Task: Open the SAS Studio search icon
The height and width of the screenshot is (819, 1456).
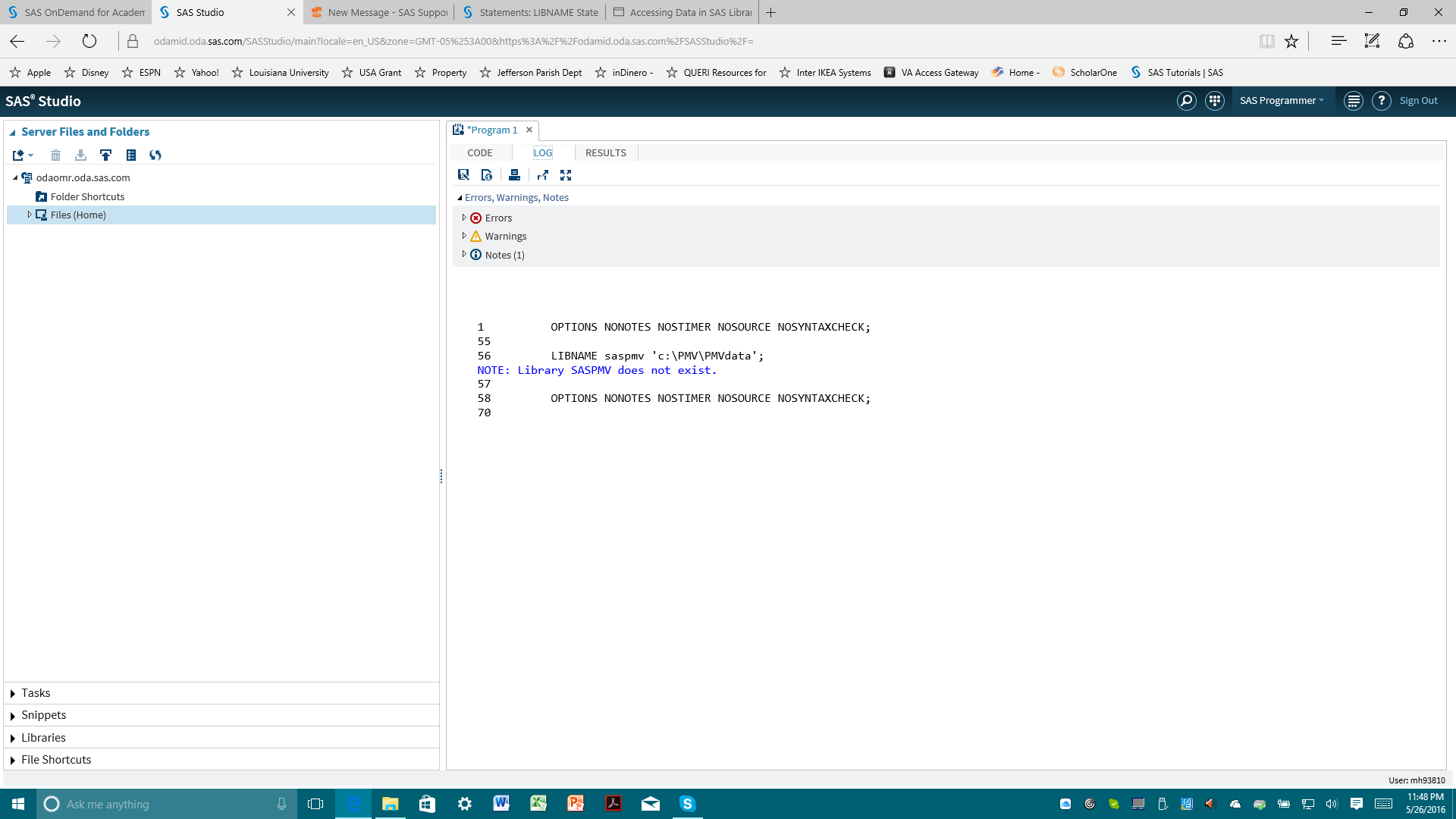Action: click(1186, 101)
